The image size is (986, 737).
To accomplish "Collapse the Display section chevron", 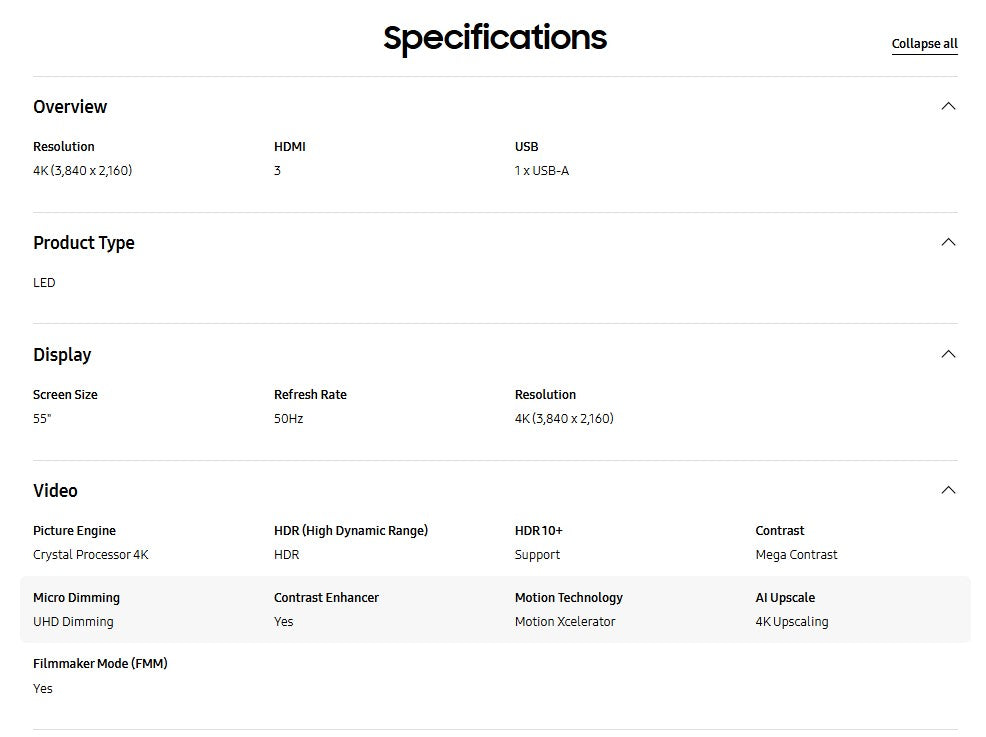I will tap(948, 354).
